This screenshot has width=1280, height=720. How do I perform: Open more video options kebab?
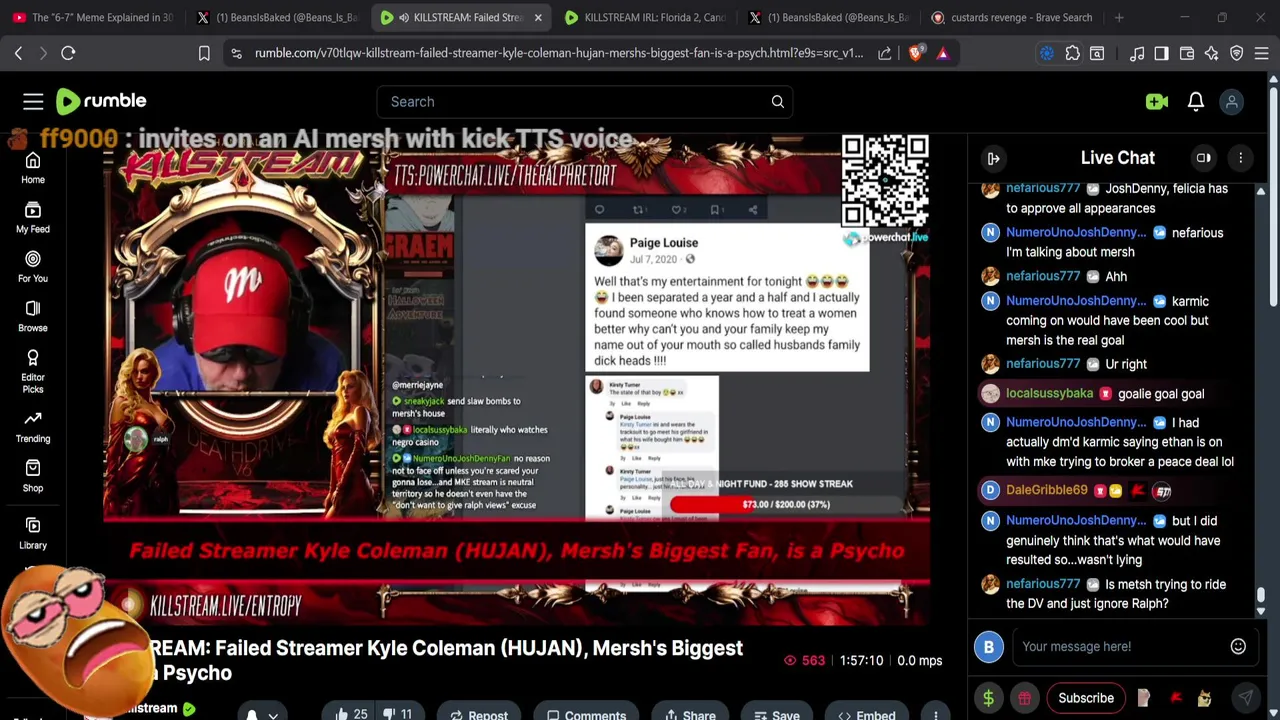pos(935,714)
